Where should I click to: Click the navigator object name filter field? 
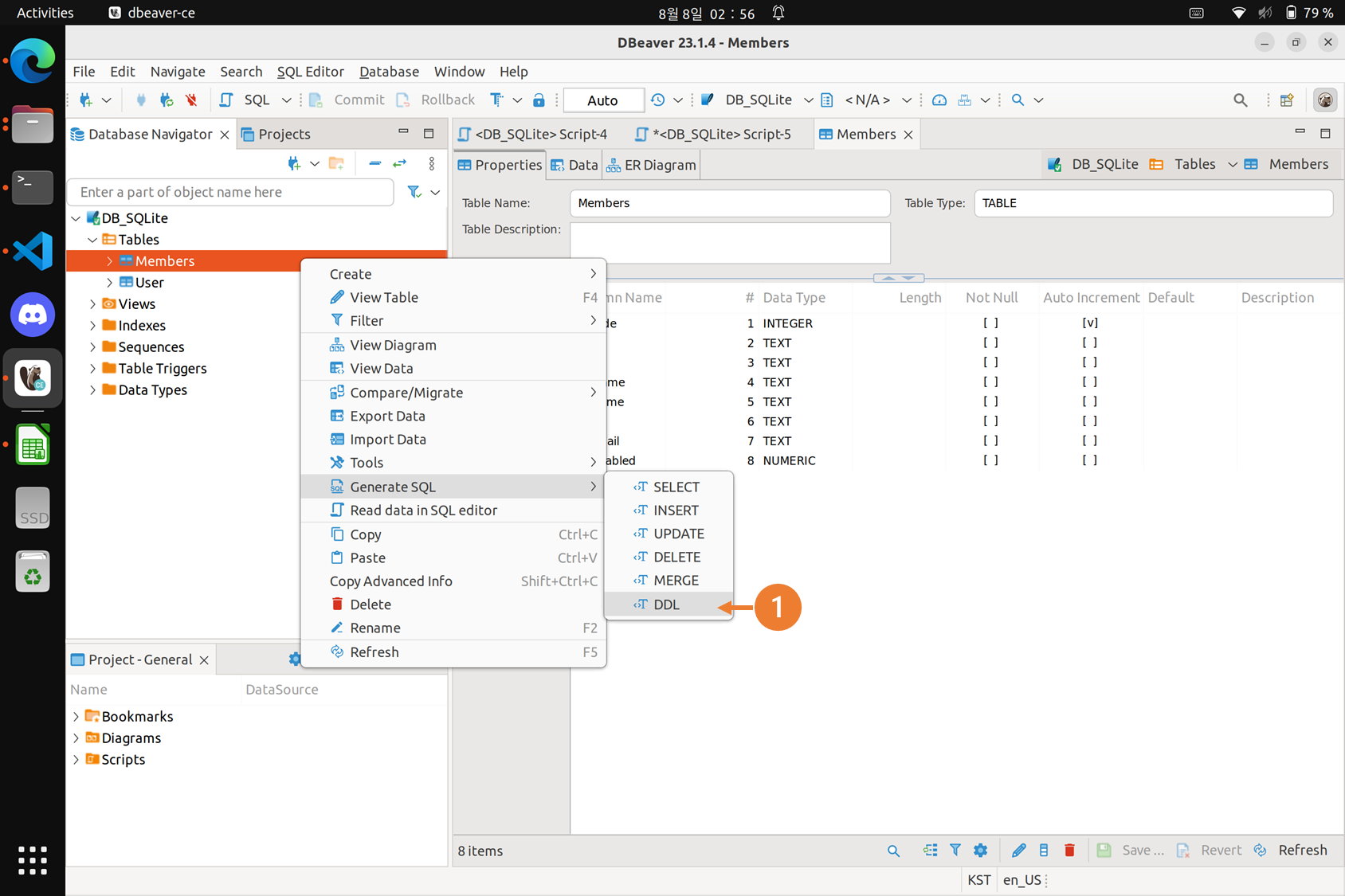pos(231,192)
